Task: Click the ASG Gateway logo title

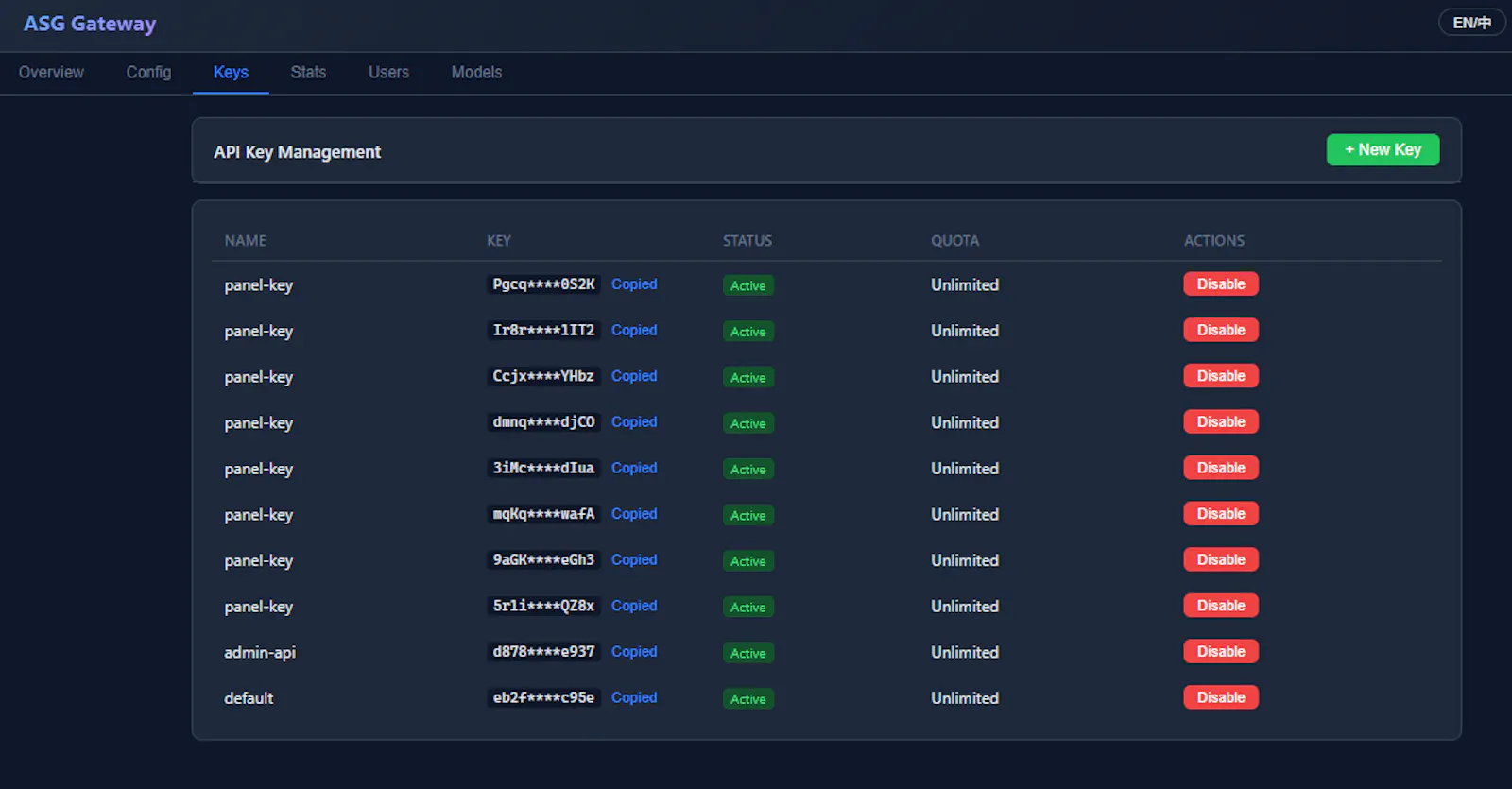Action: point(90,24)
